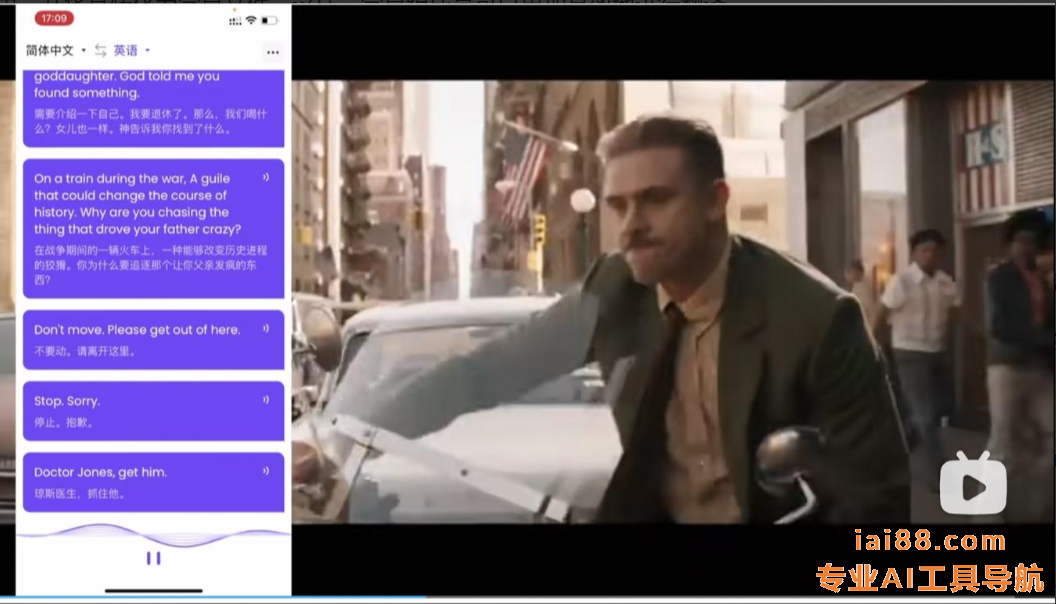This screenshot has height=604, width=1056.
Task: Play audio for 'Stop. Sorry.'
Action: [x=266, y=400]
